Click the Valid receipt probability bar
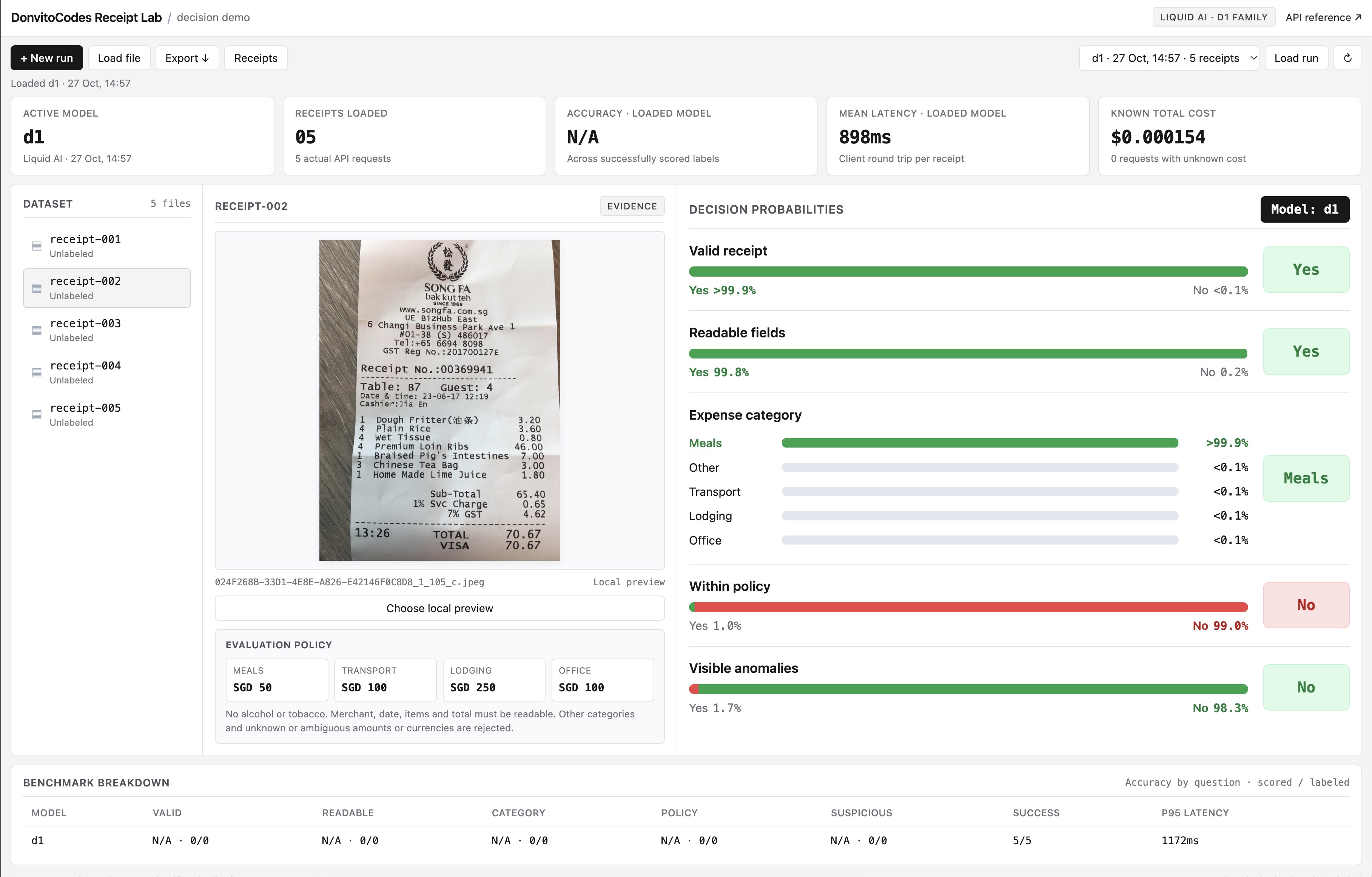Image resolution: width=1372 pixels, height=877 pixels. [968, 272]
